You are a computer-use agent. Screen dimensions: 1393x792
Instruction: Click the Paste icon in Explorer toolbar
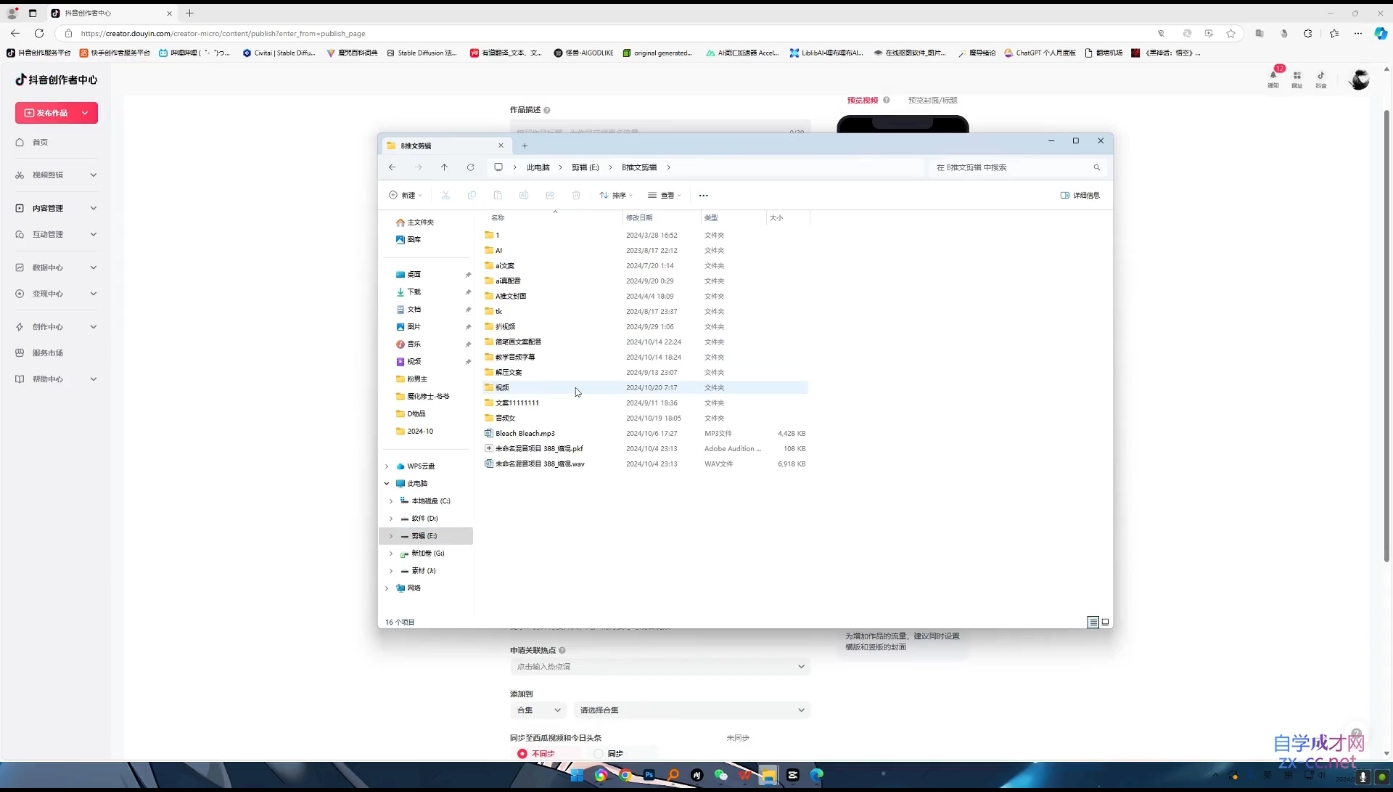tap(498, 195)
